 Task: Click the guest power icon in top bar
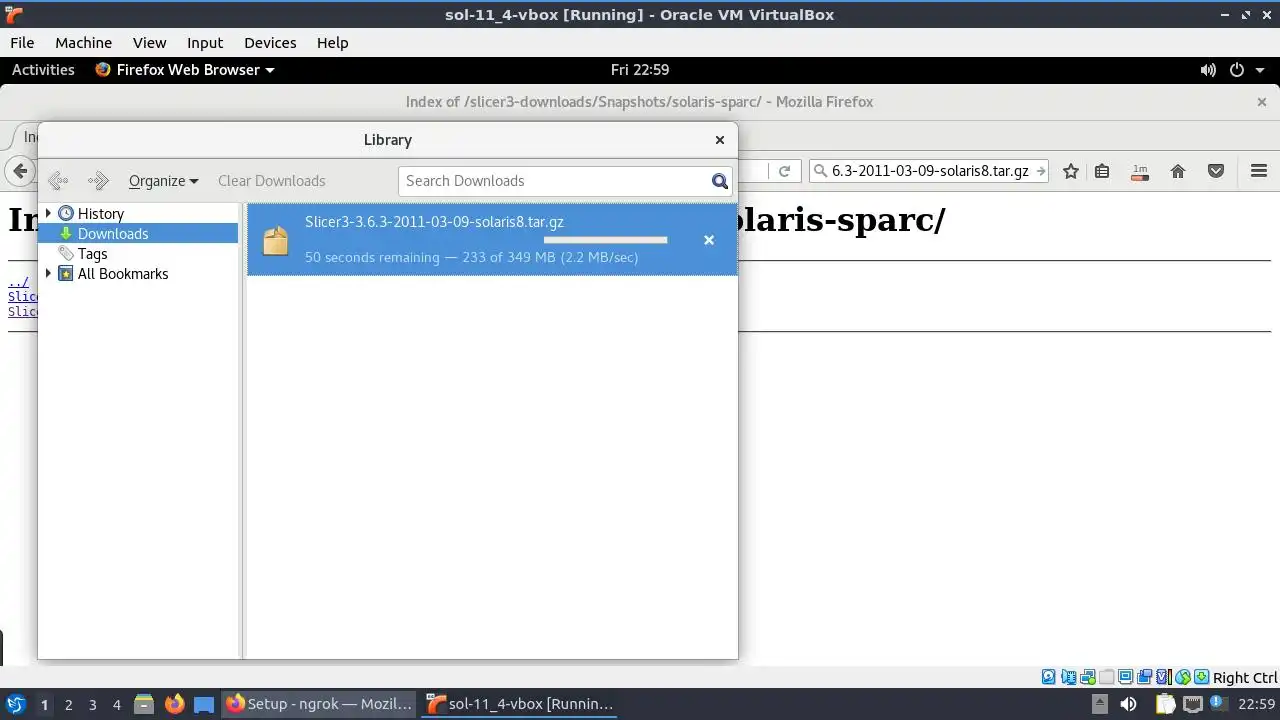coord(1237,70)
